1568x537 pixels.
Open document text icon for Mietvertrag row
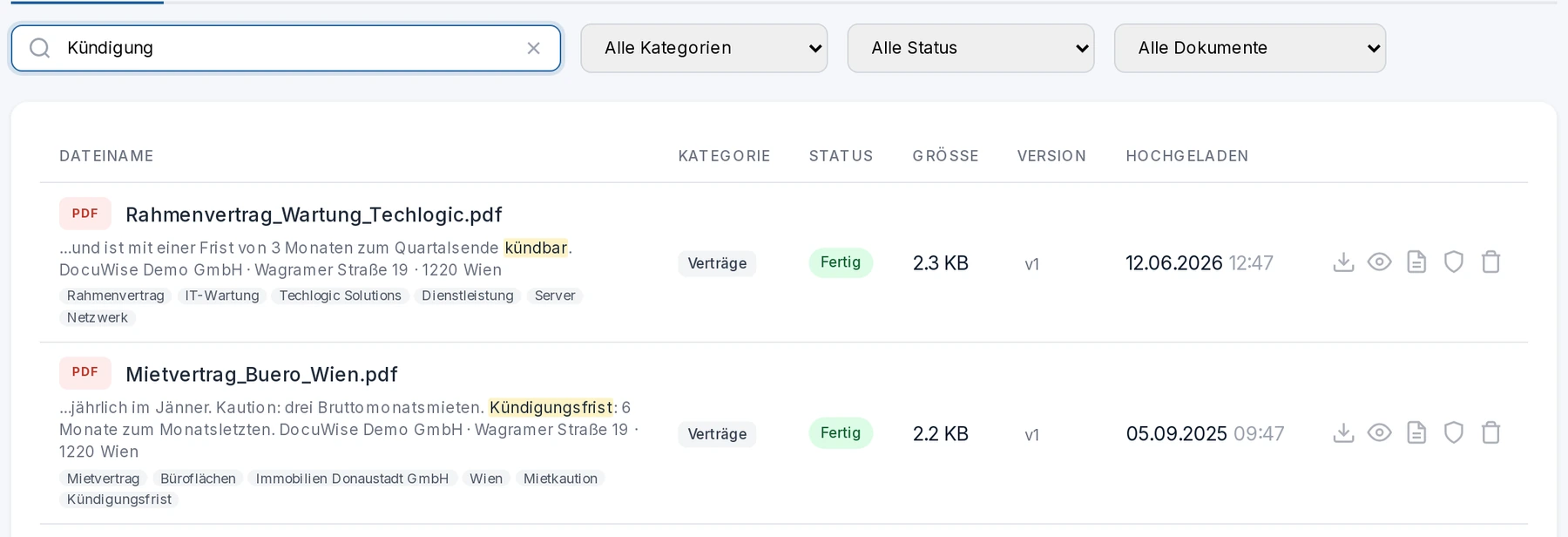[x=1417, y=433]
